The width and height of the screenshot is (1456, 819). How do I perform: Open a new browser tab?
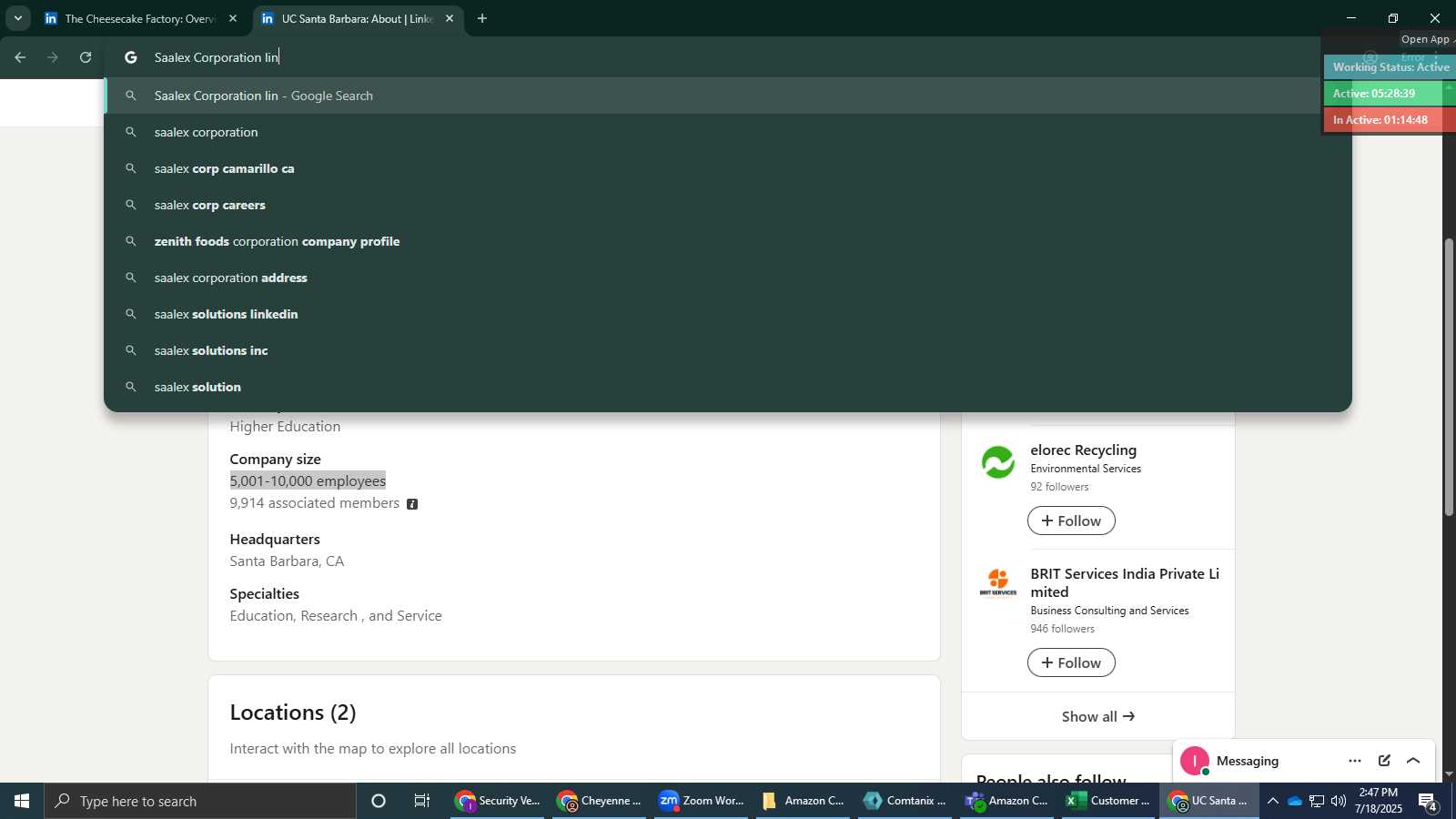(x=482, y=18)
